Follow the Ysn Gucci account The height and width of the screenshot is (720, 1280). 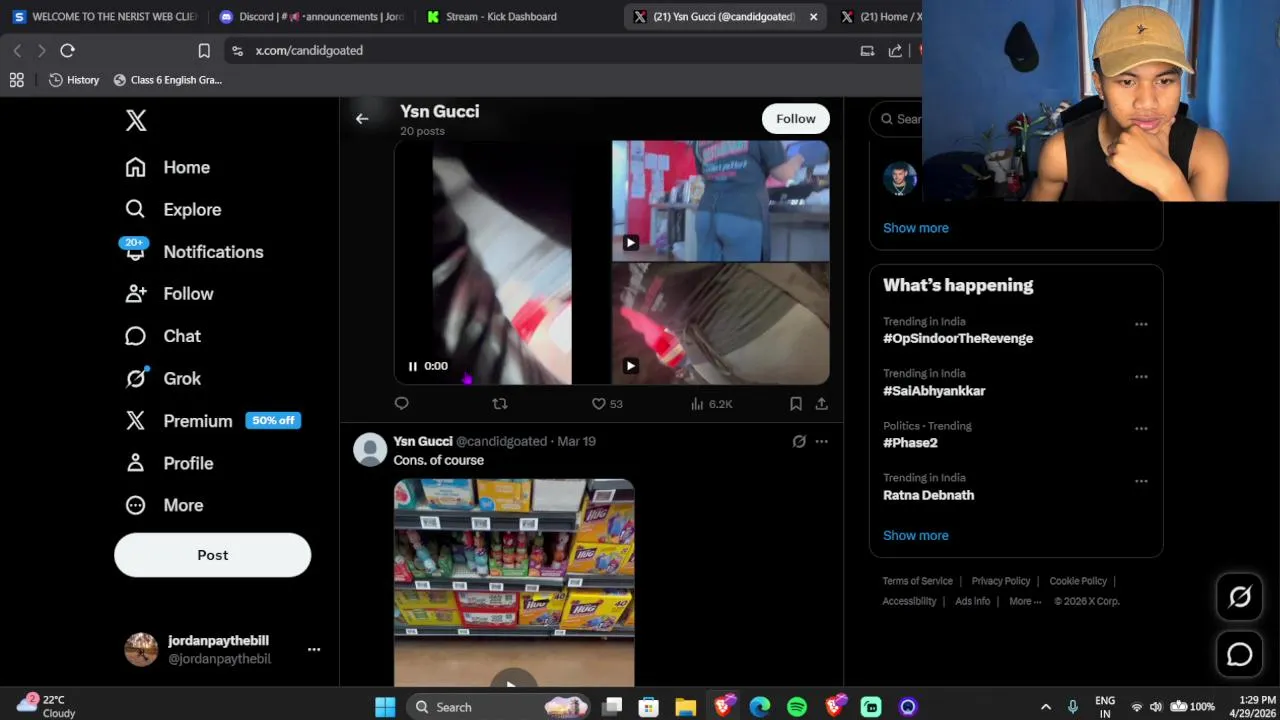tap(796, 118)
